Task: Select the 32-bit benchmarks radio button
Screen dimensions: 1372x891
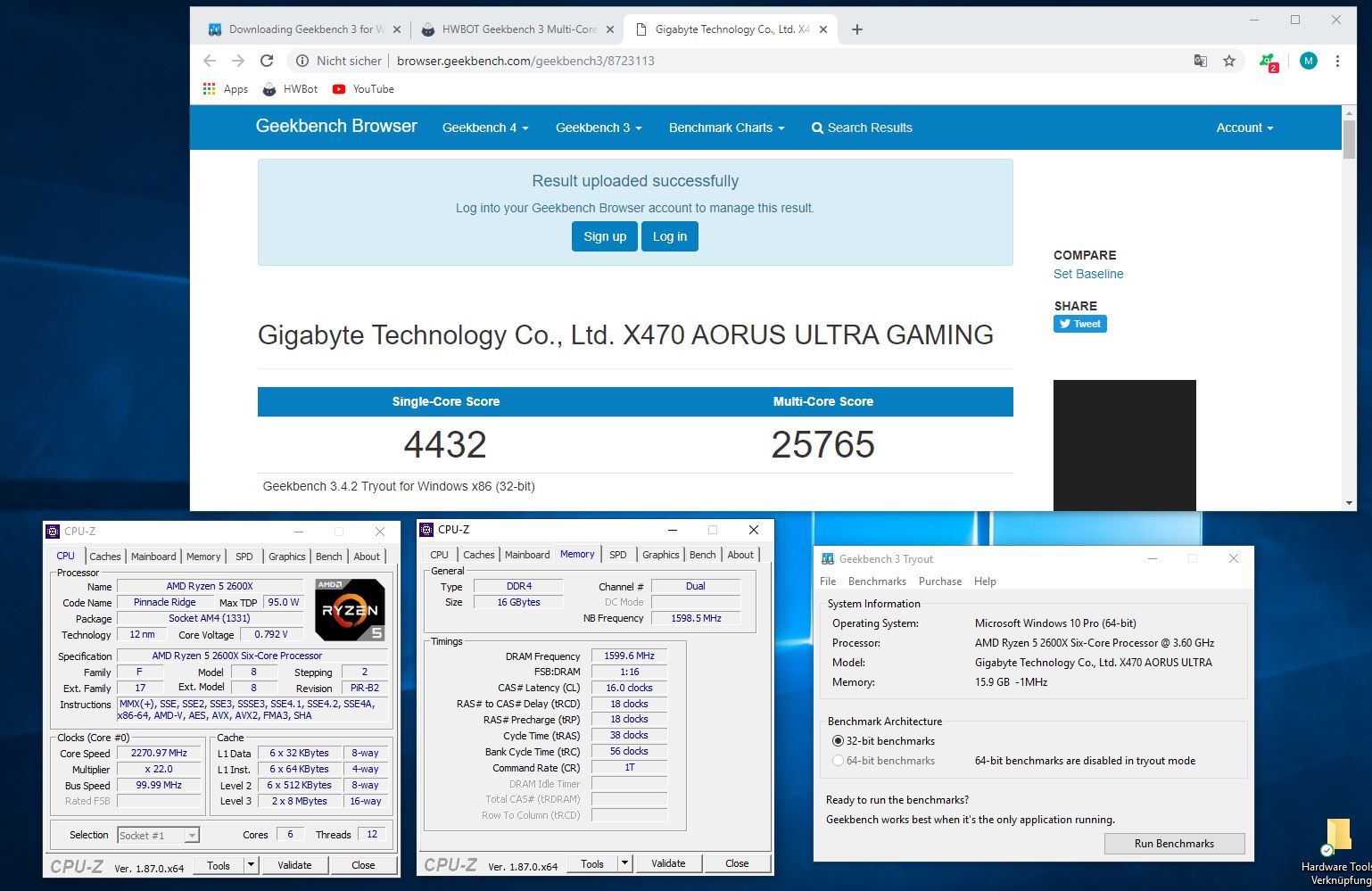Action: click(838, 741)
